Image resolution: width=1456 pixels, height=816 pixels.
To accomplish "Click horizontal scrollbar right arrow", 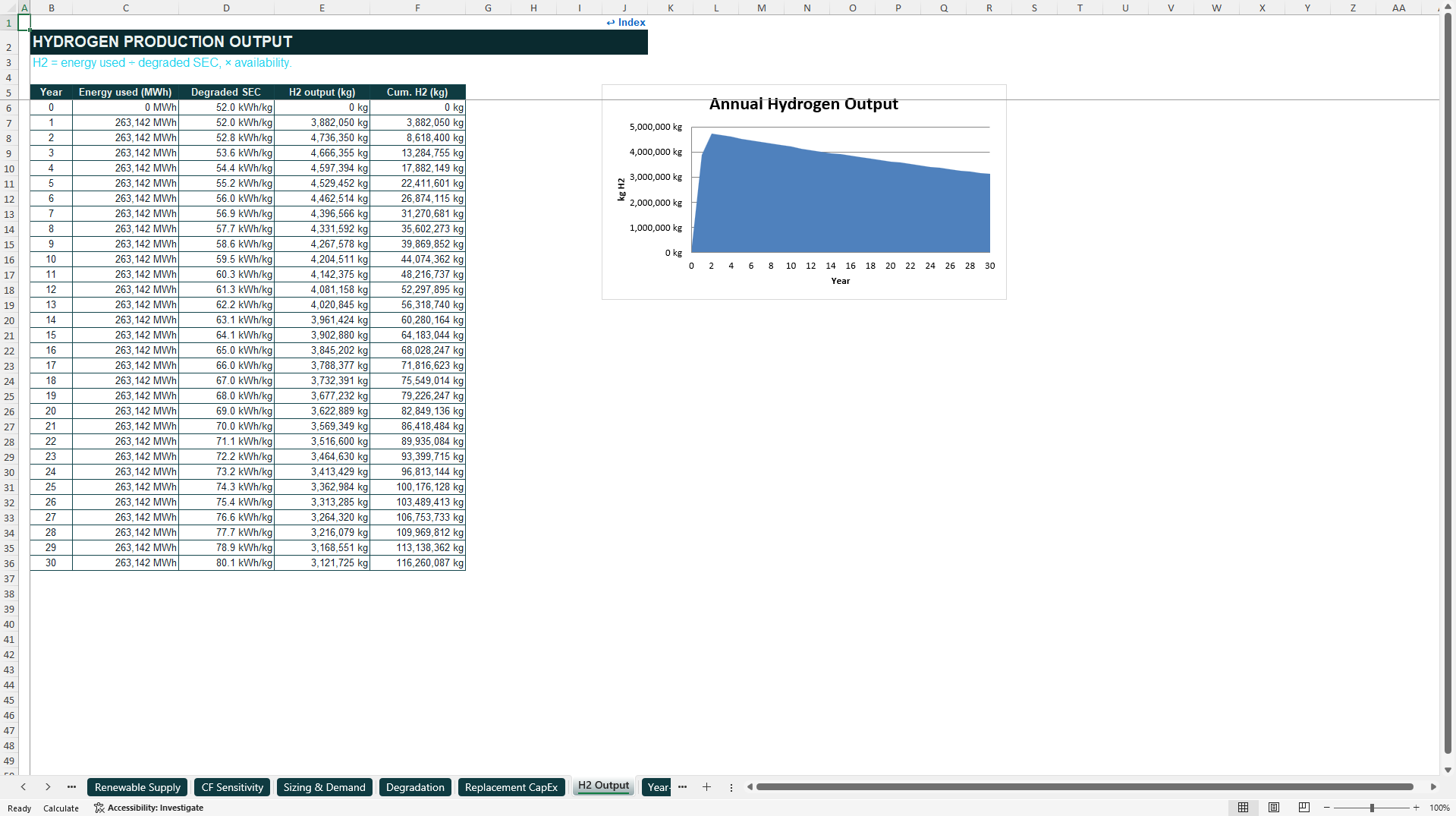I will (x=1433, y=787).
